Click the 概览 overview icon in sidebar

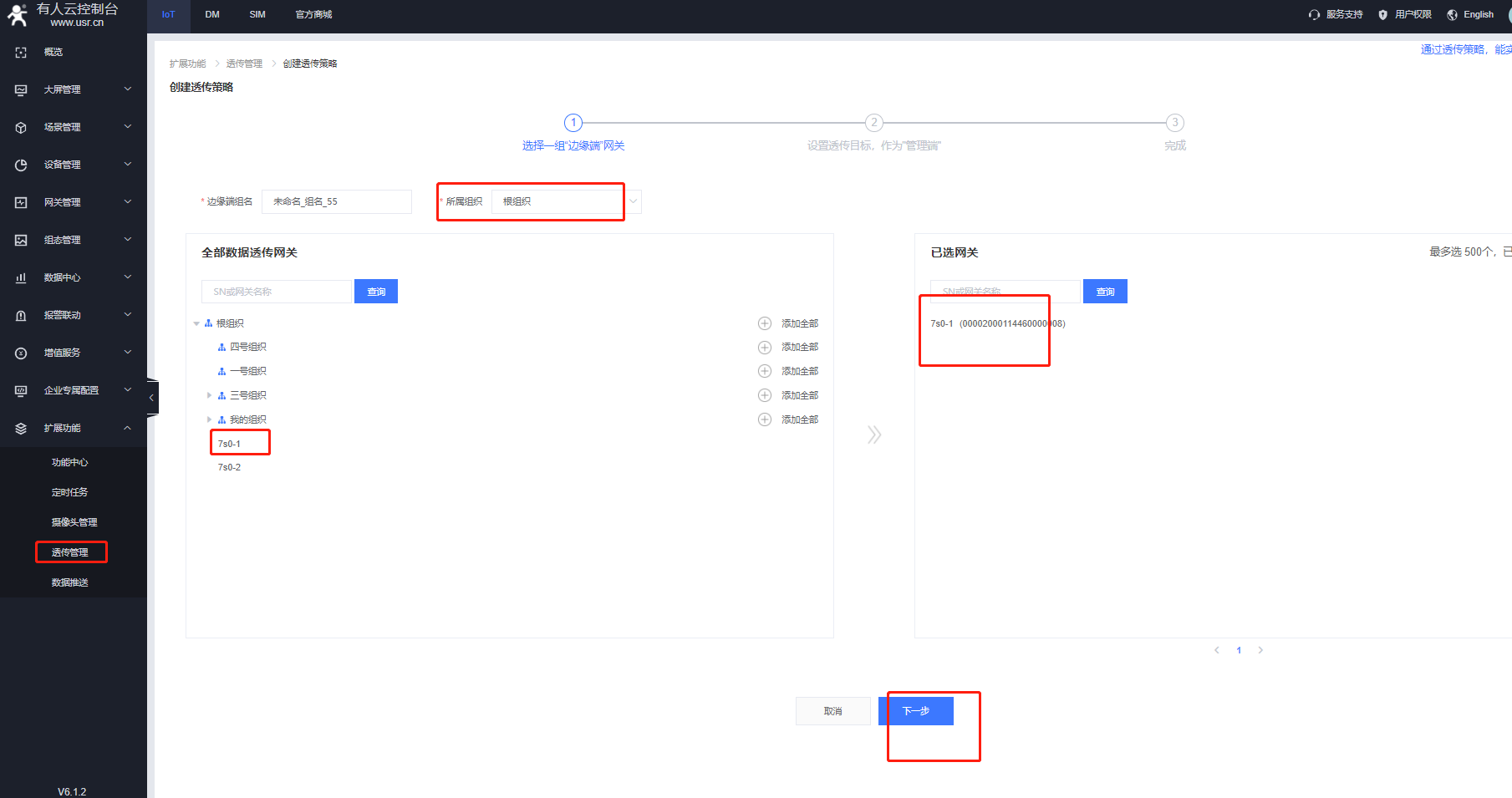coord(21,52)
